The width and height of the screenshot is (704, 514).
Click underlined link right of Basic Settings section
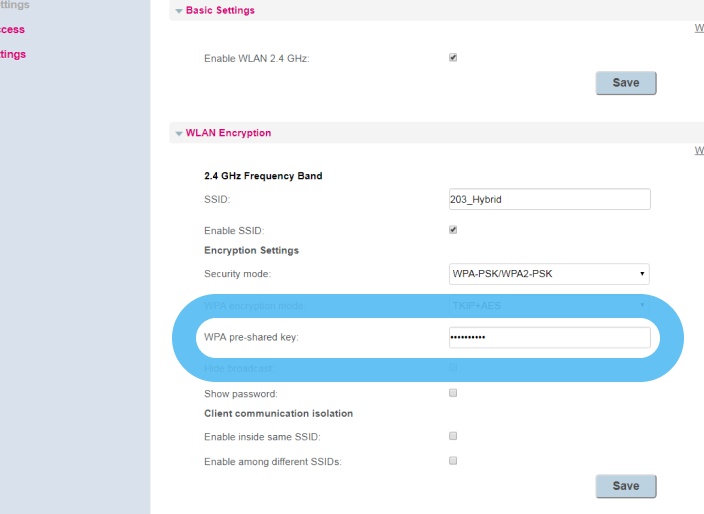click(699, 28)
